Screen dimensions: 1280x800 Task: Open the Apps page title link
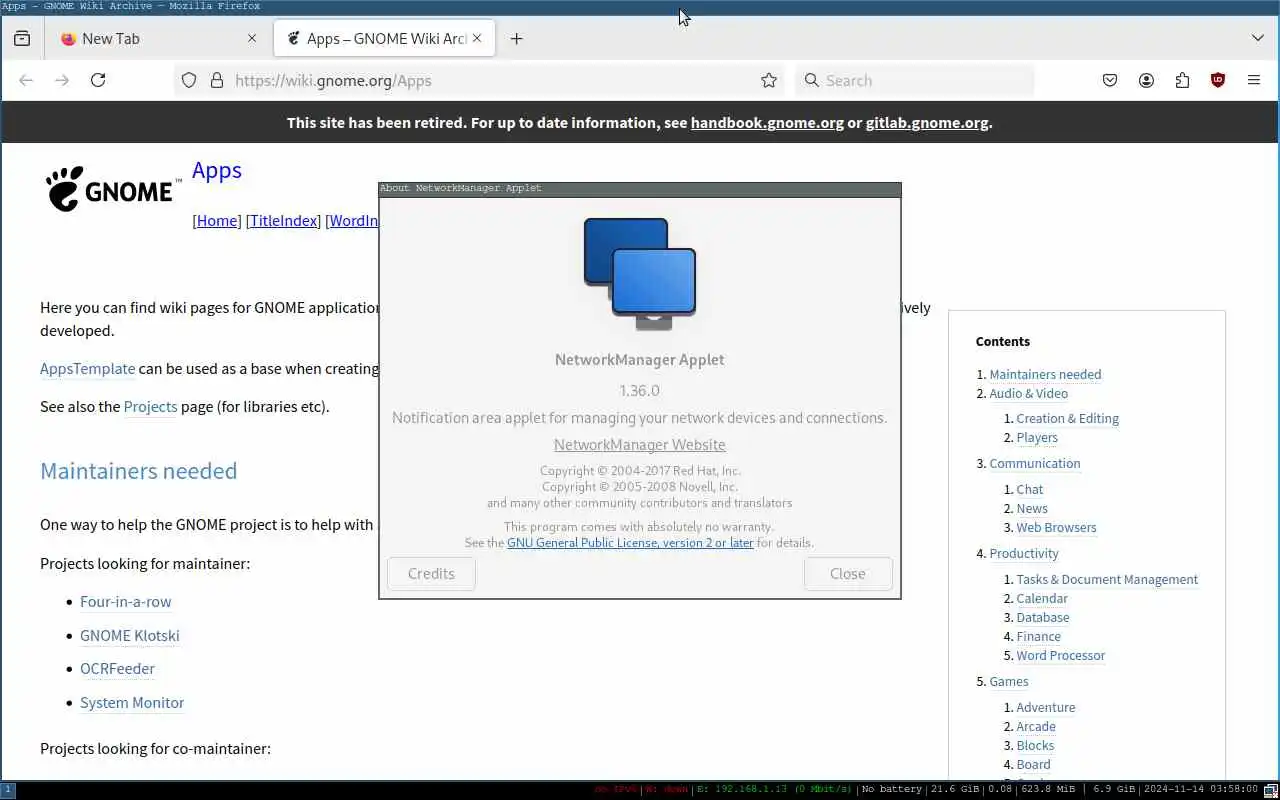217,170
